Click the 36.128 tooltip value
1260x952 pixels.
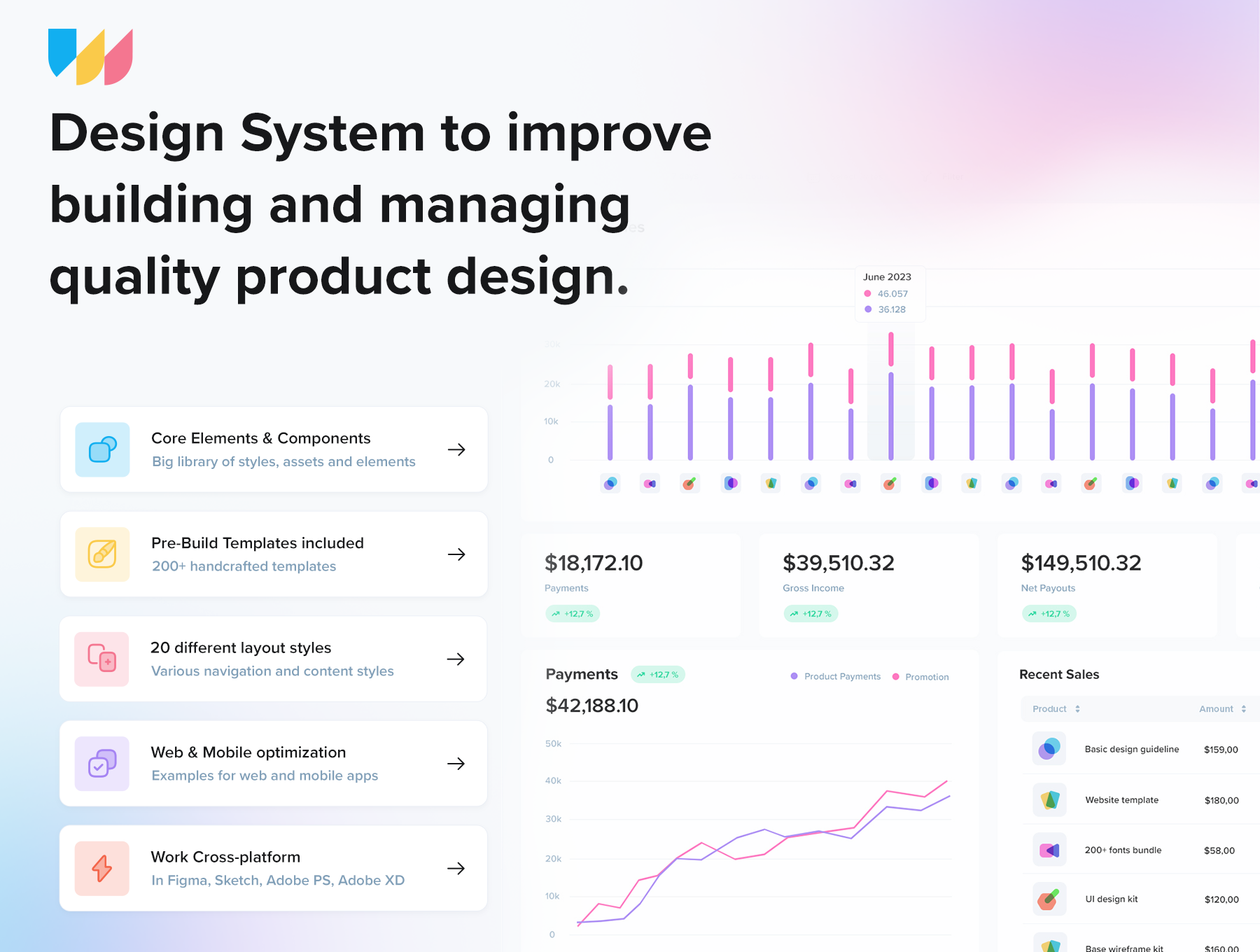(892, 309)
